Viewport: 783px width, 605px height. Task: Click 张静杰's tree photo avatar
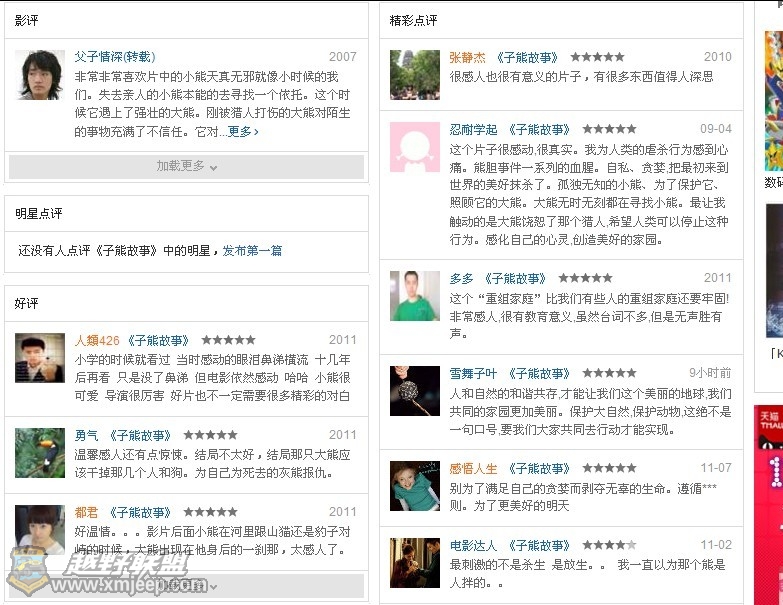[x=415, y=75]
